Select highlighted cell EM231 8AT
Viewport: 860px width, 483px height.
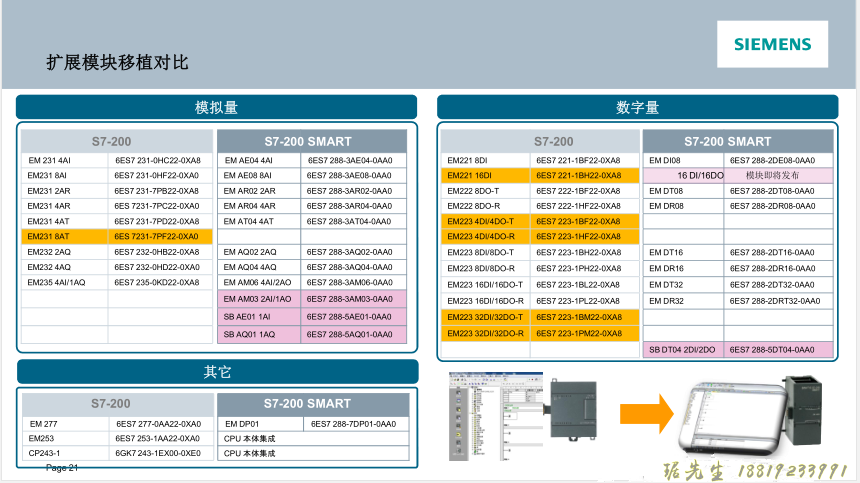tap(64, 236)
